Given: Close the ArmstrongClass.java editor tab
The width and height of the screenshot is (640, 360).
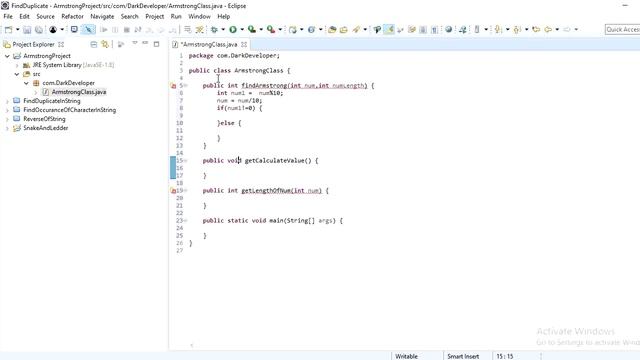Looking at the screenshot, I should coord(244,44).
